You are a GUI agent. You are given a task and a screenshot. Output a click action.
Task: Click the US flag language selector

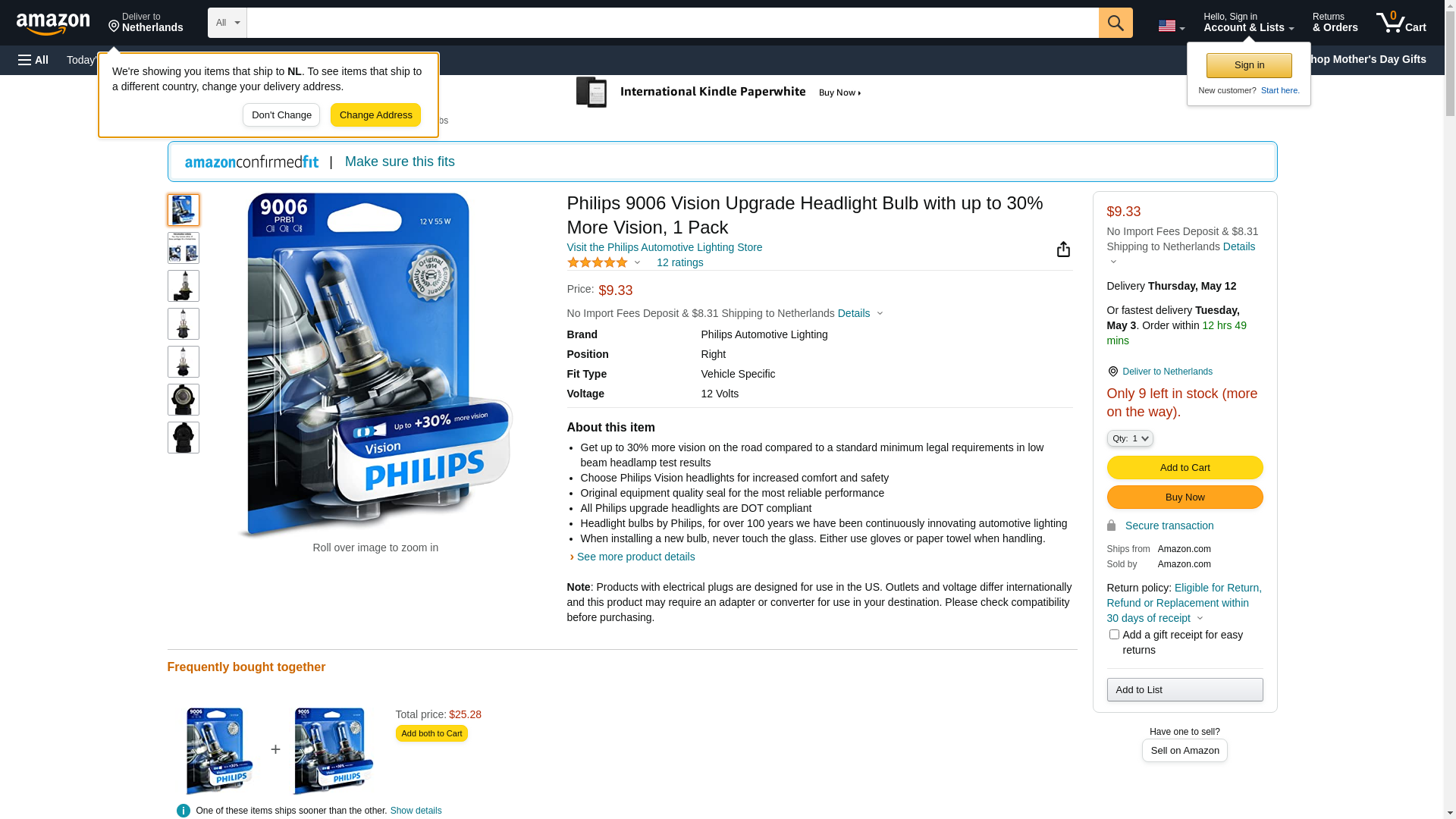(x=1171, y=26)
